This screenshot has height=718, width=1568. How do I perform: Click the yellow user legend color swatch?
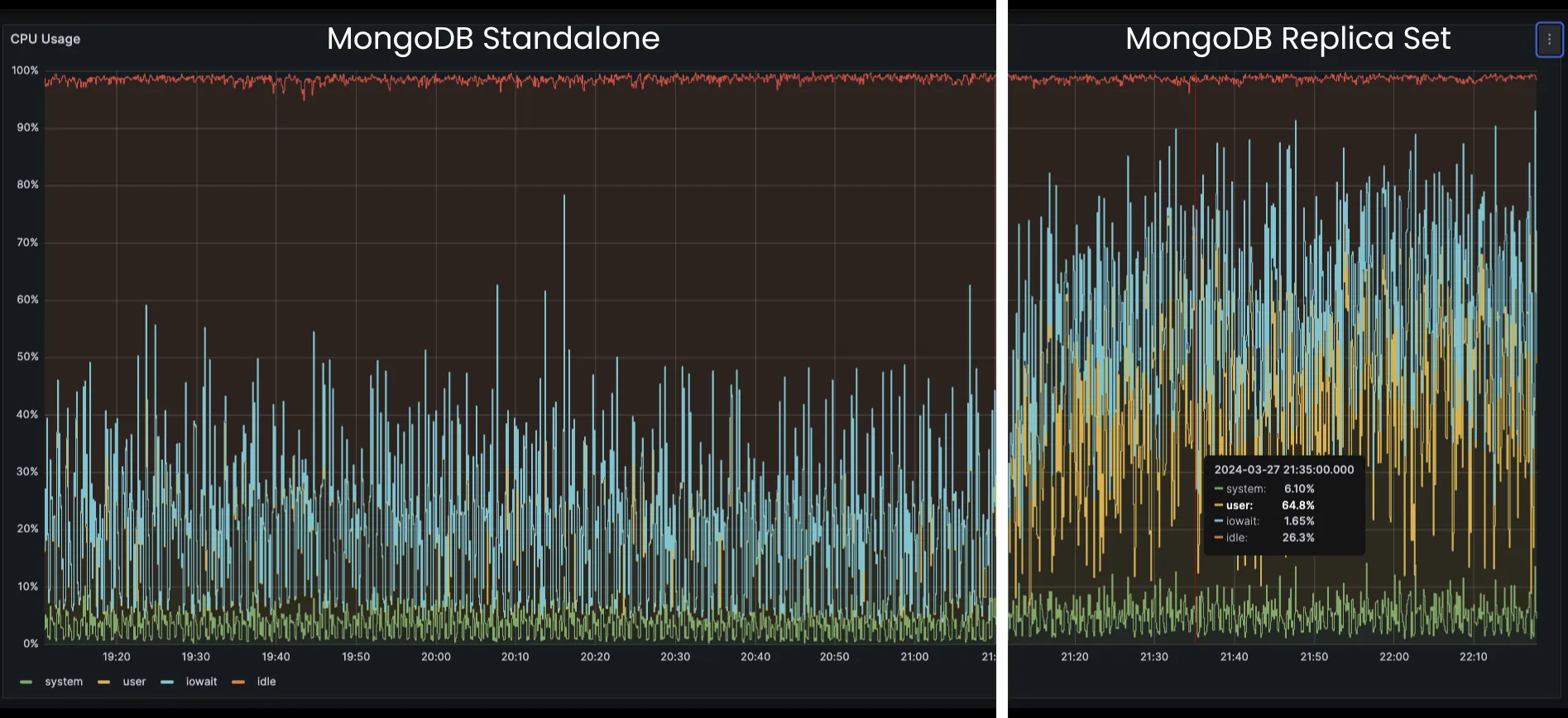[103, 682]
